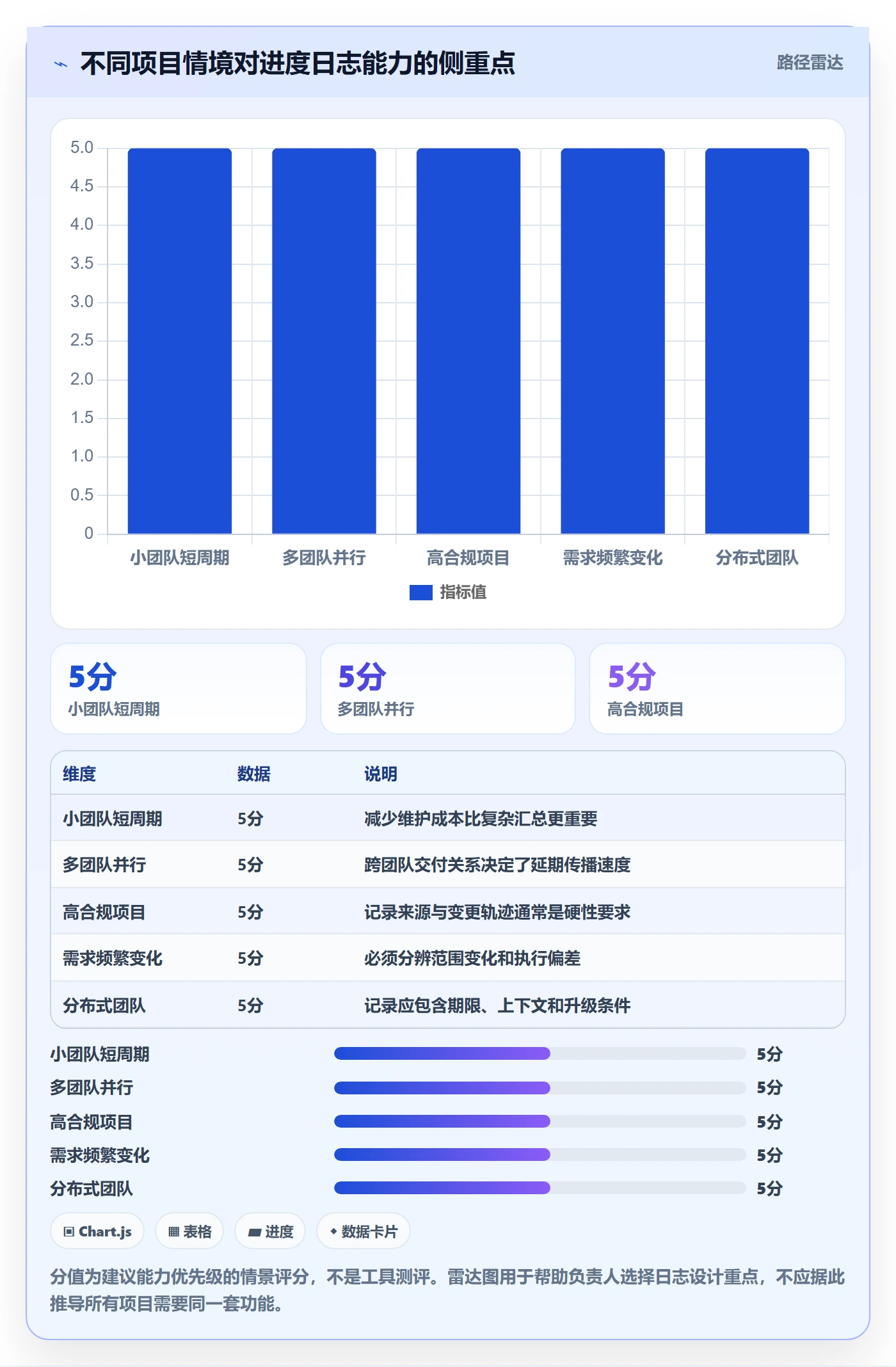Click the 需求频繁变化 bar in chart

(612, 341)
